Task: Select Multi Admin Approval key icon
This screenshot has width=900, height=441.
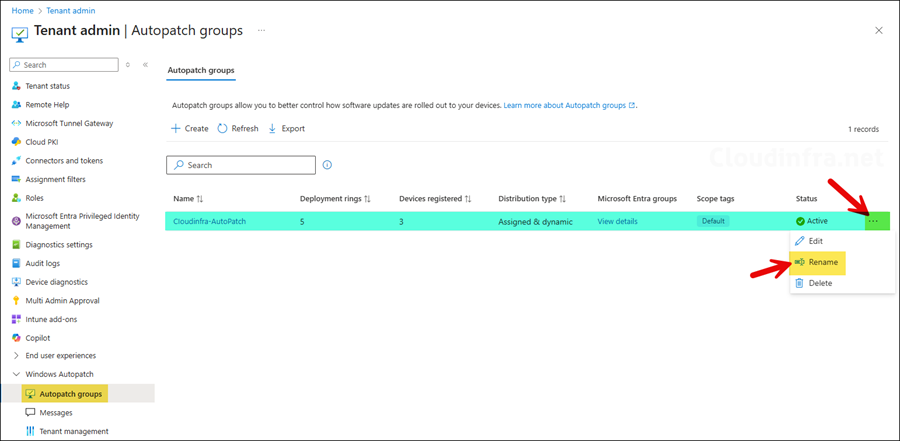Action: point(16,300)
